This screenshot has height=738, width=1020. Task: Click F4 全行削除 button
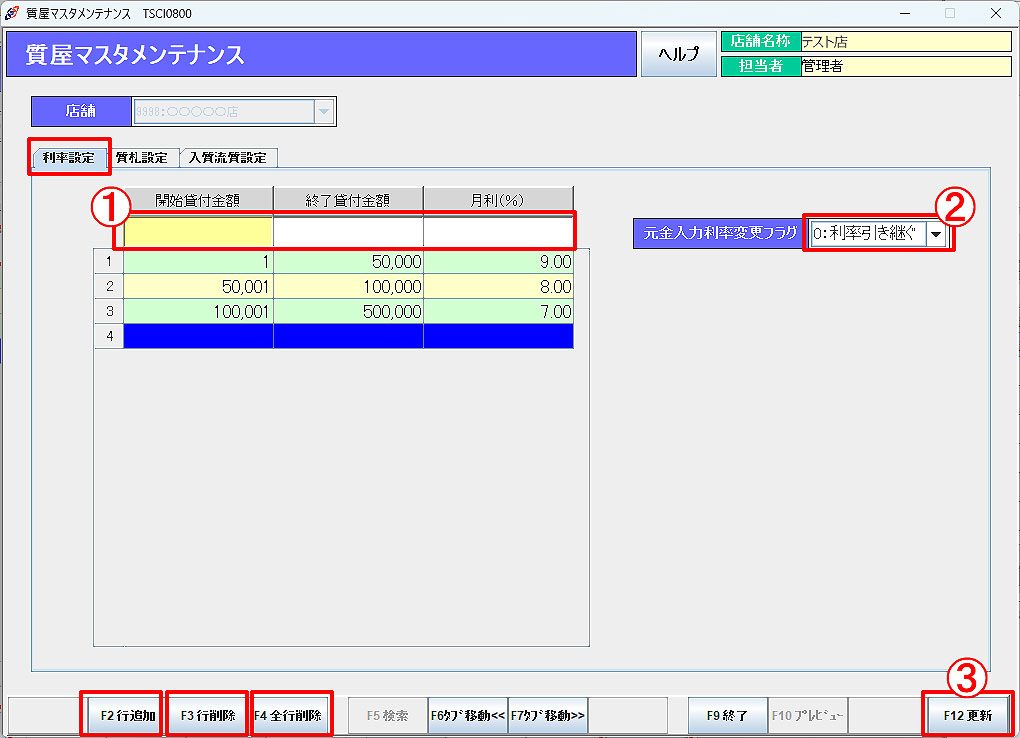[288, 716]
